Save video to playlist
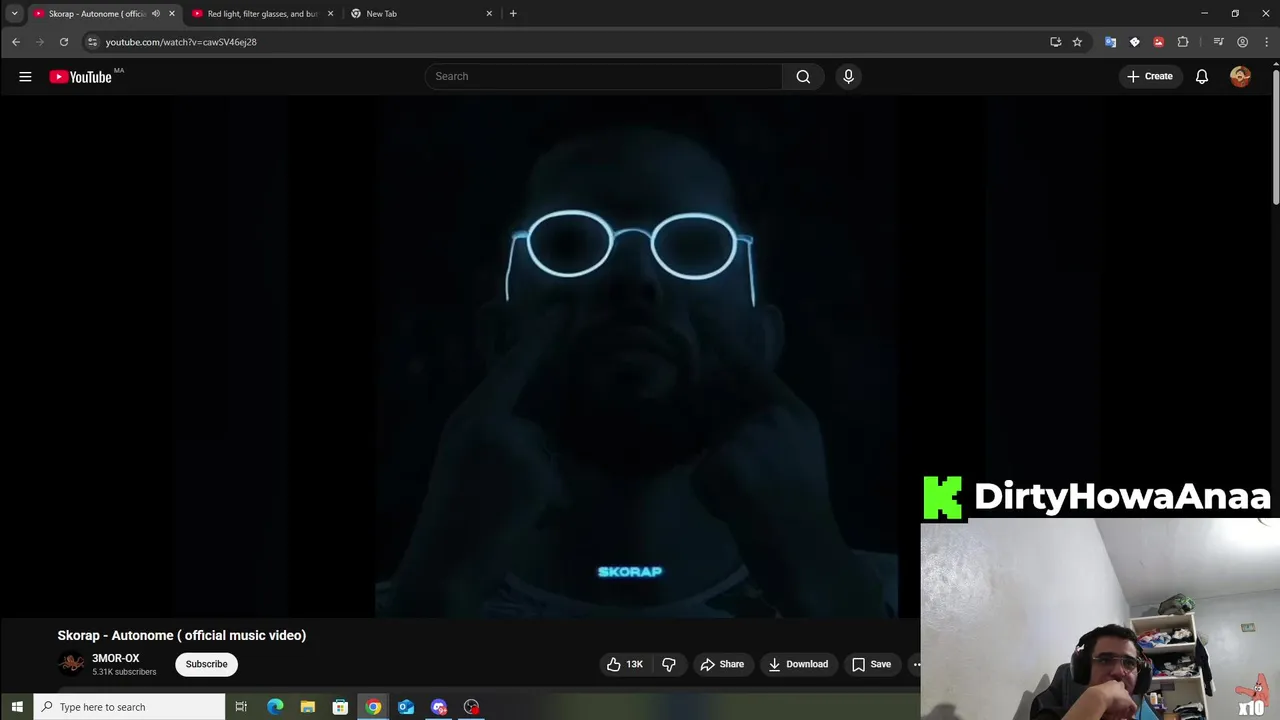This screenshot has height=720, width=1280. tap(871, 664)
